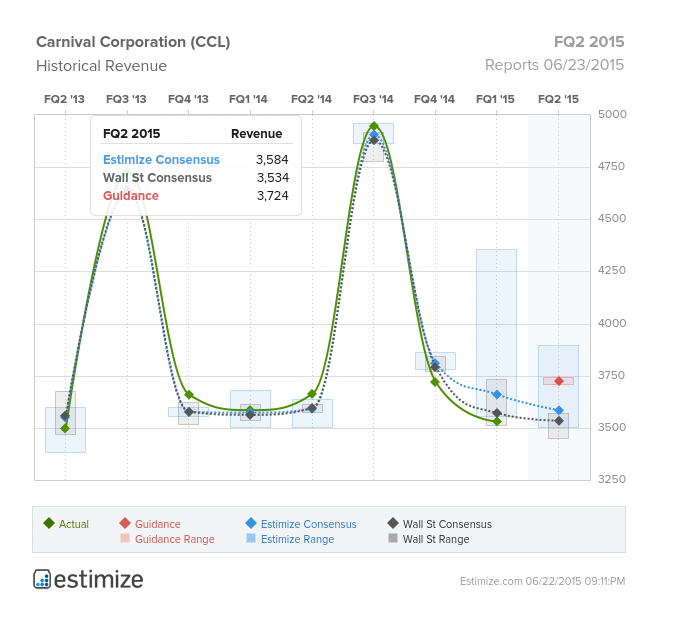The height and width of the screenshot is (620, 675).
Task: Select the FQ2 '15 quarter label
Action: tap(558, 99)
